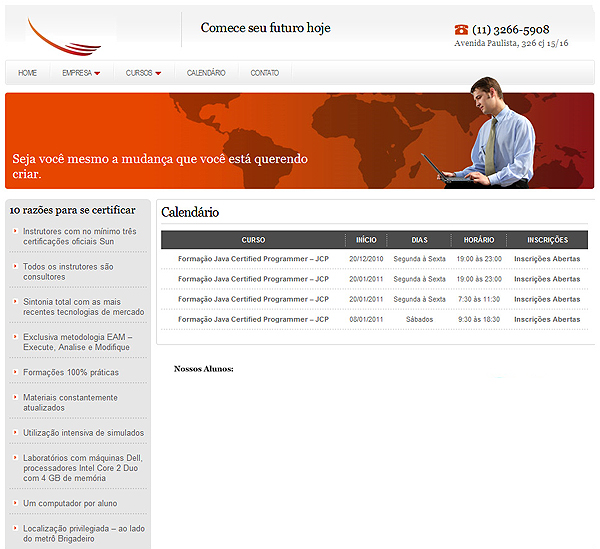
Task: Open the JCP course at 7:30 às 11:30
Action: point(253,299)
